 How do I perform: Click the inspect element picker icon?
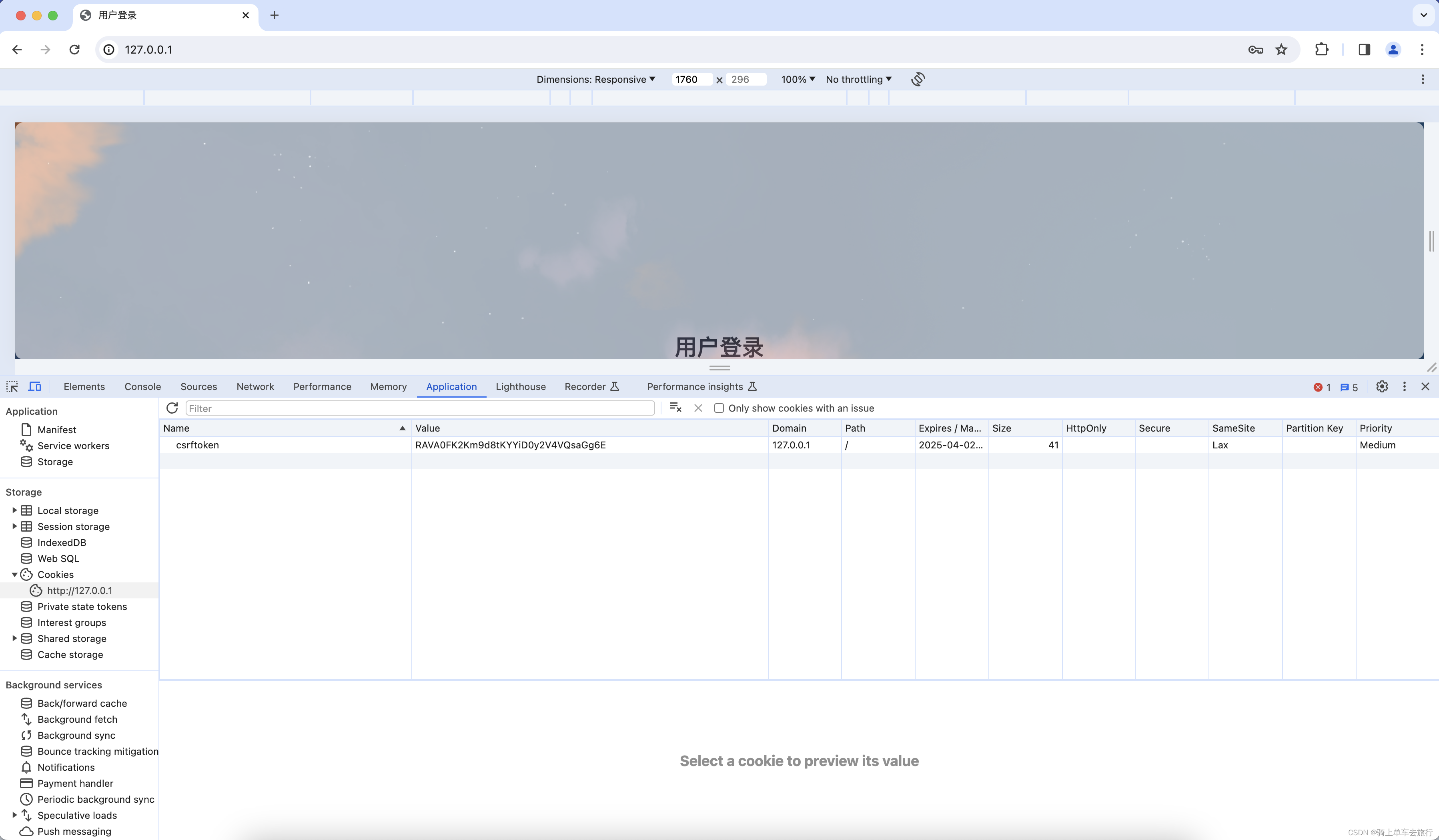pyautogui.click(x=12, y=386)
